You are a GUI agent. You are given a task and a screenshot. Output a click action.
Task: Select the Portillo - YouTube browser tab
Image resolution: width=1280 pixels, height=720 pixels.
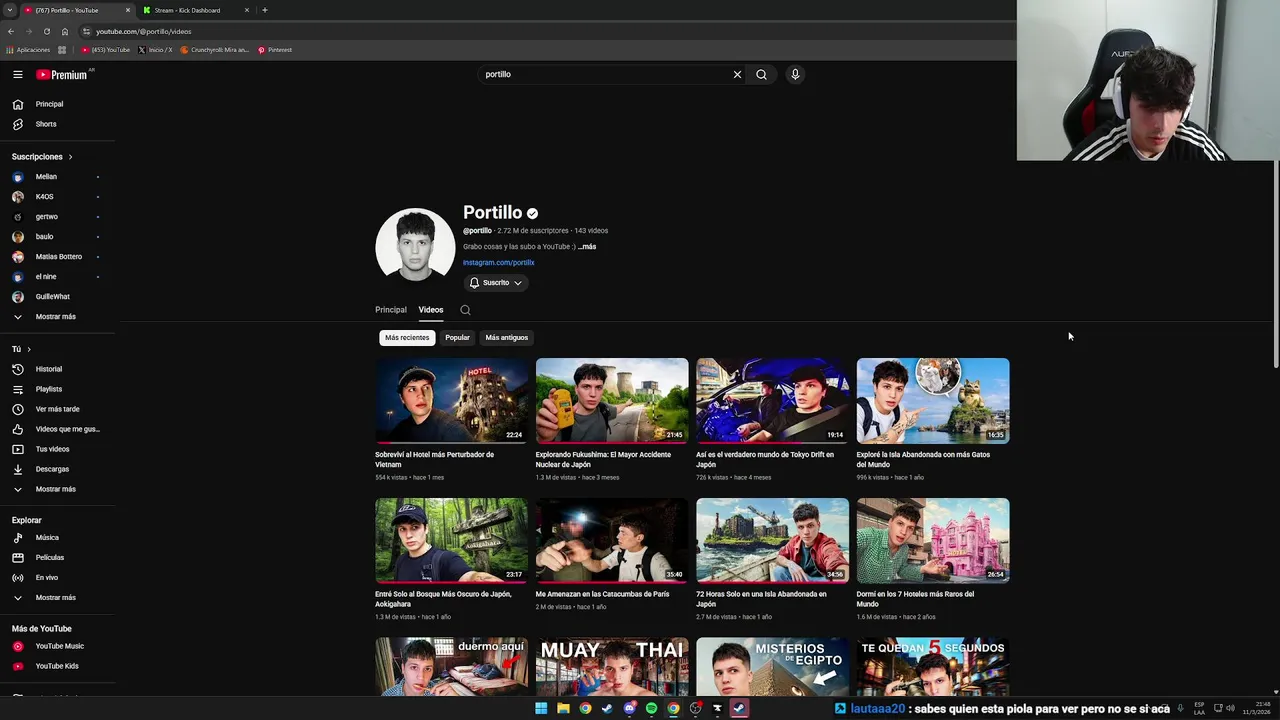77,10
